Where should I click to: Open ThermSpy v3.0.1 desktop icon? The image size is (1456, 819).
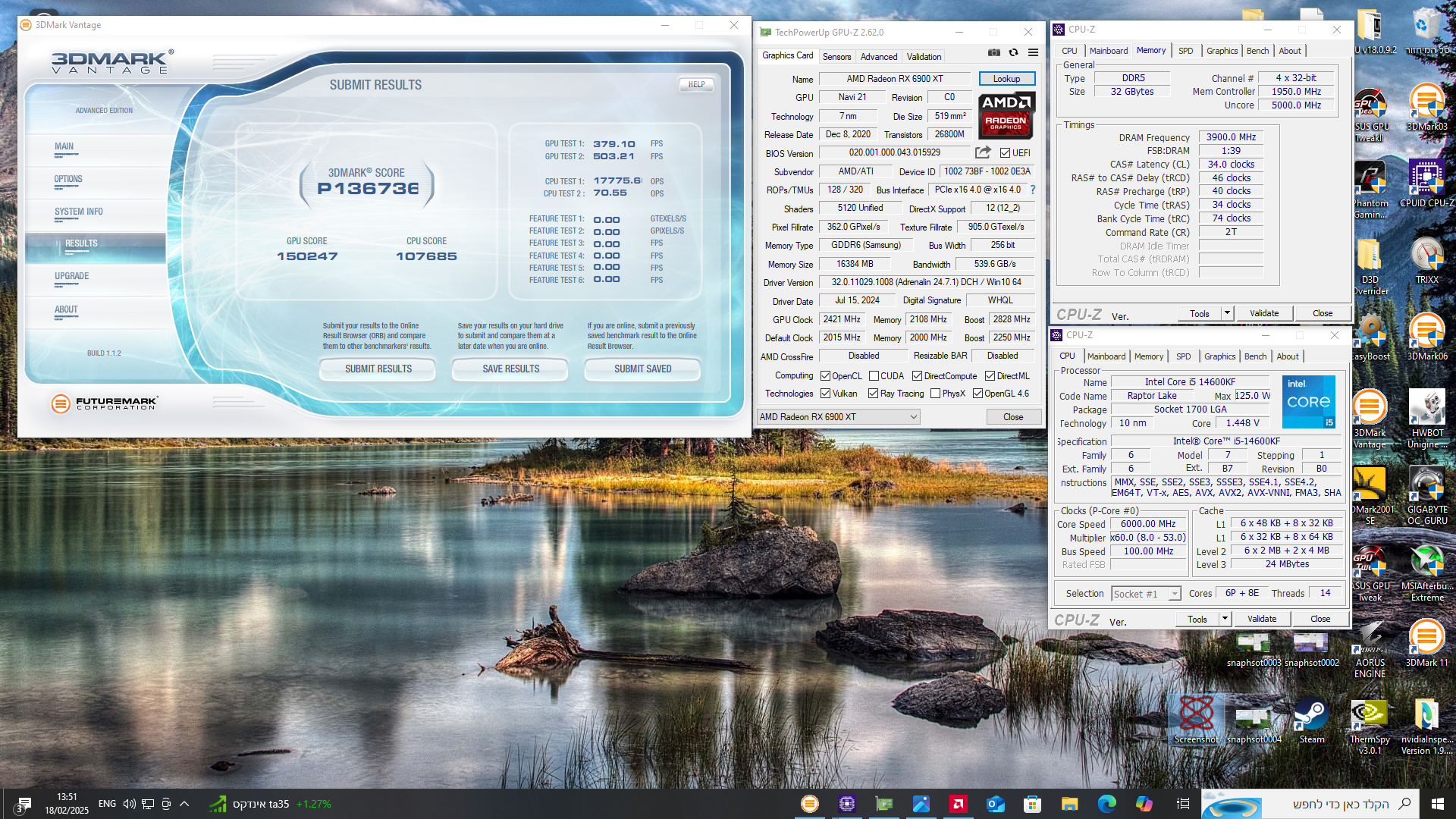pyautogui.click(x=1370, y=726)
